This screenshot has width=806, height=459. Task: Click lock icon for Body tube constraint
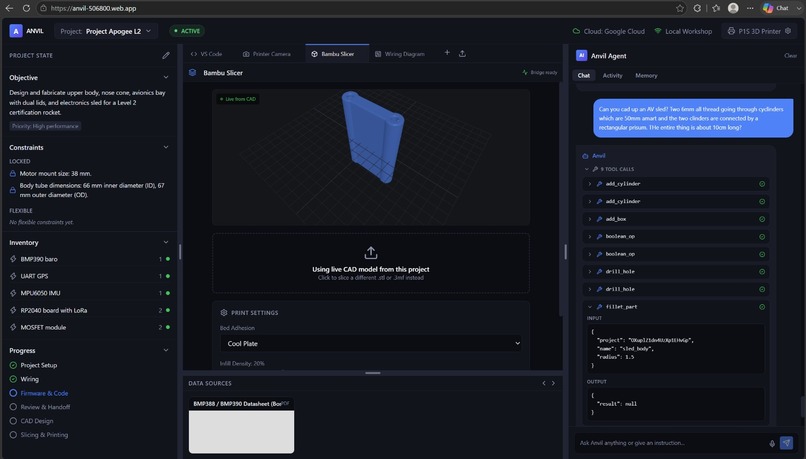(13, 190)
